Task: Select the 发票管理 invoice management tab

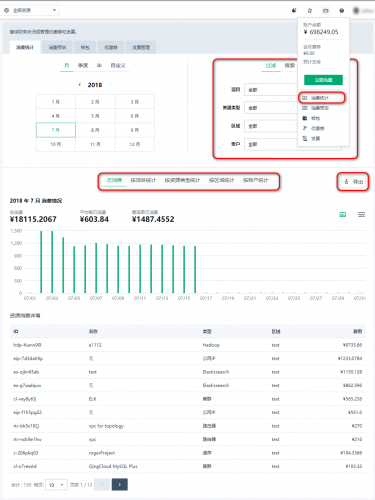Action: (x=141, y=47)
